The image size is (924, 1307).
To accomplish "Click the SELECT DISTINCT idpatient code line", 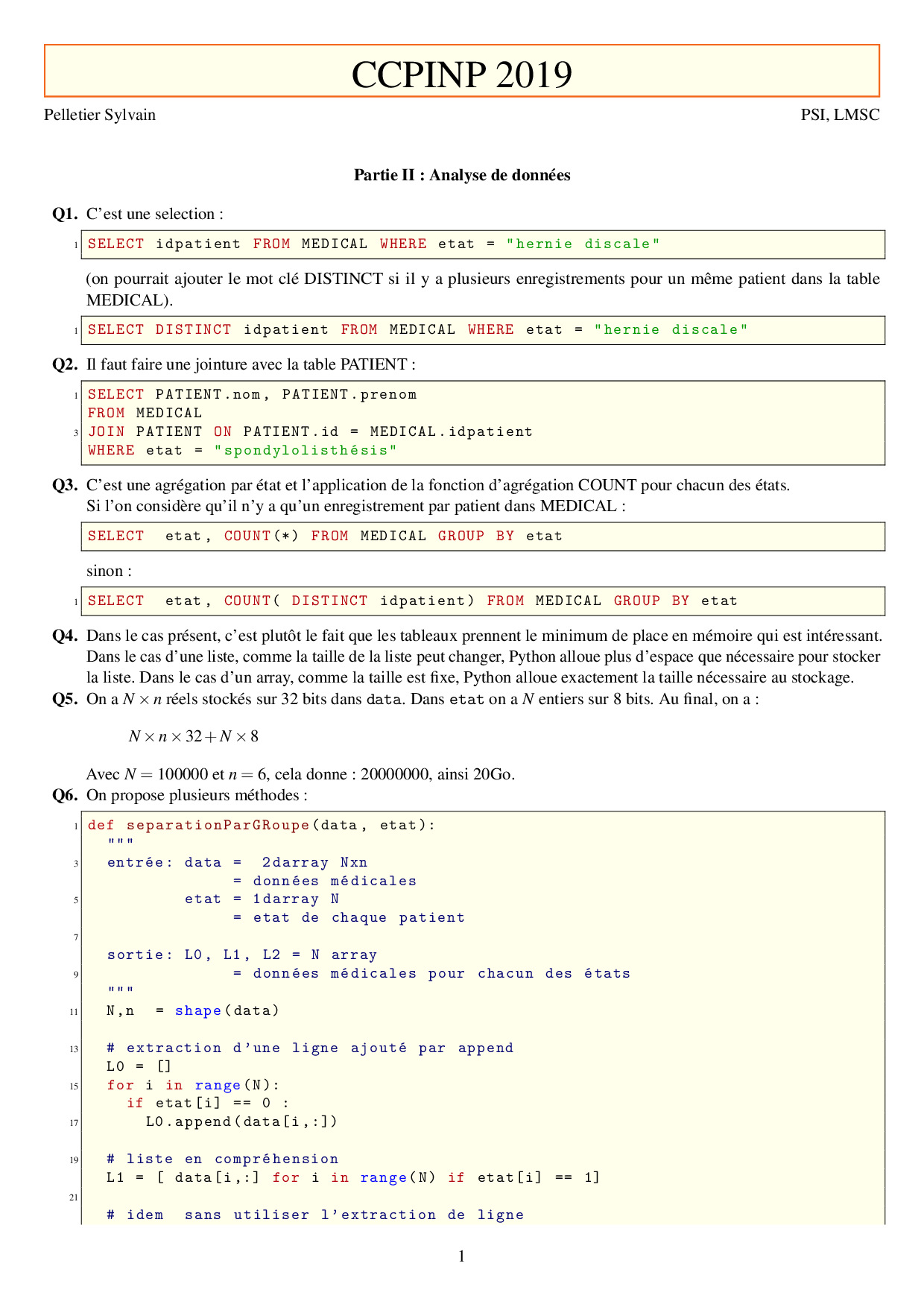I will (x=417, y=330).
